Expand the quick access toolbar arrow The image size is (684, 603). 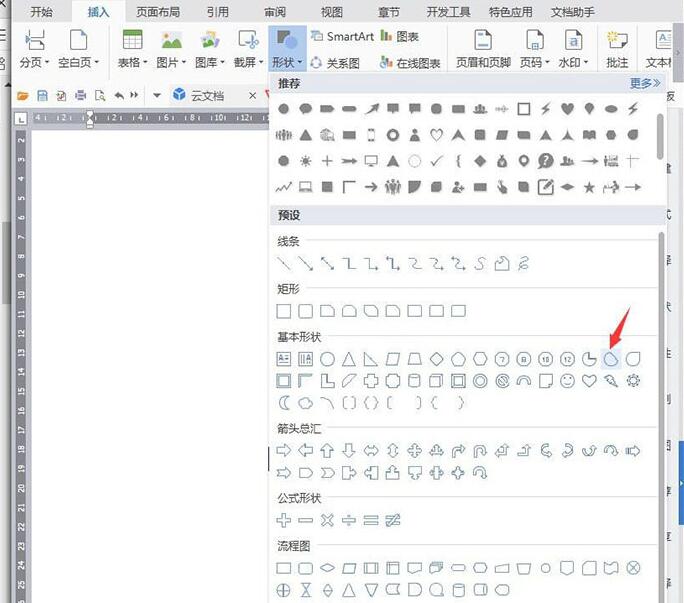pos(157,95)
